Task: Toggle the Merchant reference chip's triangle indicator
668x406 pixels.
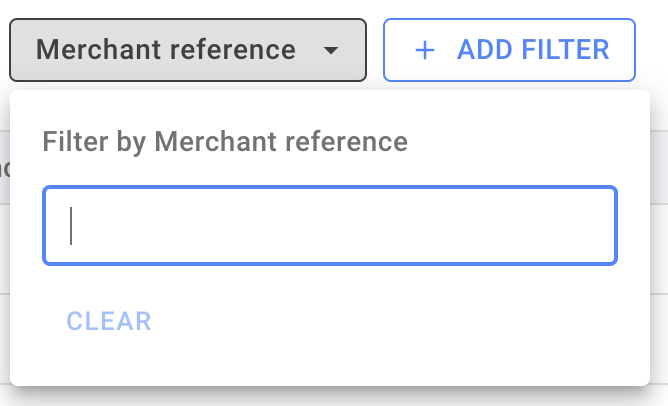Action: (x=331, y=51)
